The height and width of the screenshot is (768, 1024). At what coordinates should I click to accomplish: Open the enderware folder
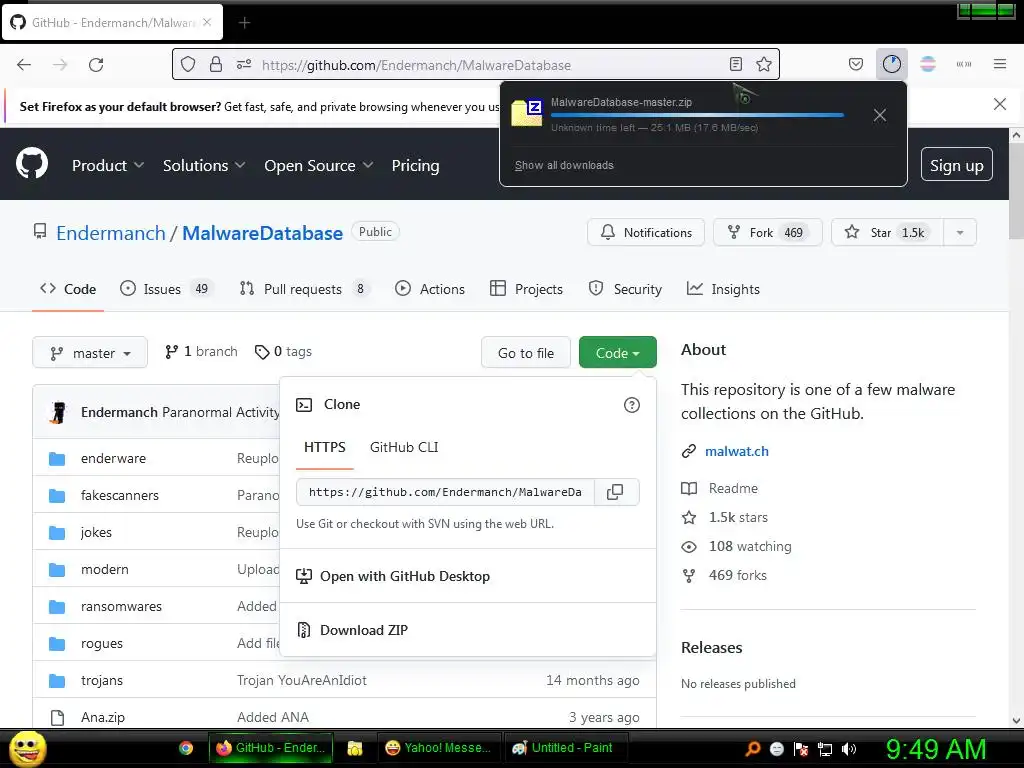pyautogui.click(x=113, y=458)
